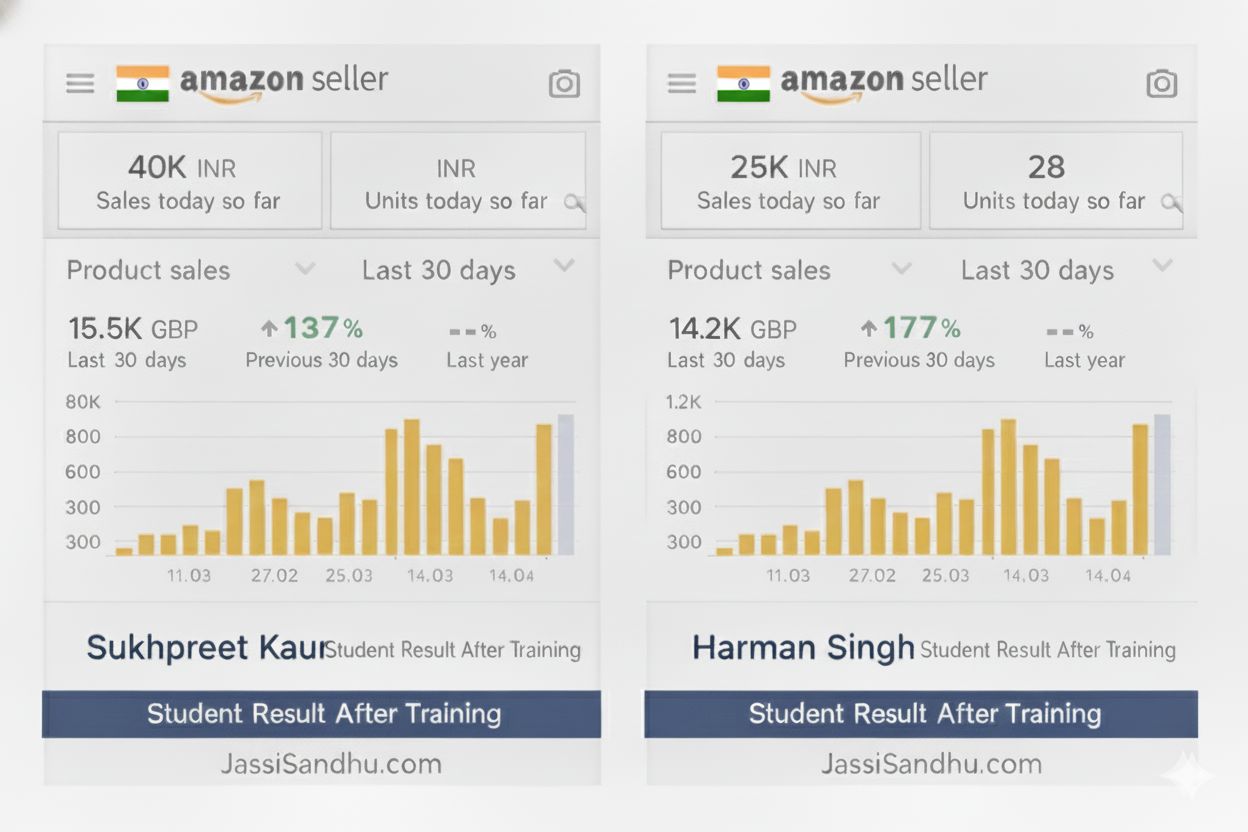Viewport: 1248px width, 832px height.
Task: Select the blue Student Result banner, right
Action: 921,714
